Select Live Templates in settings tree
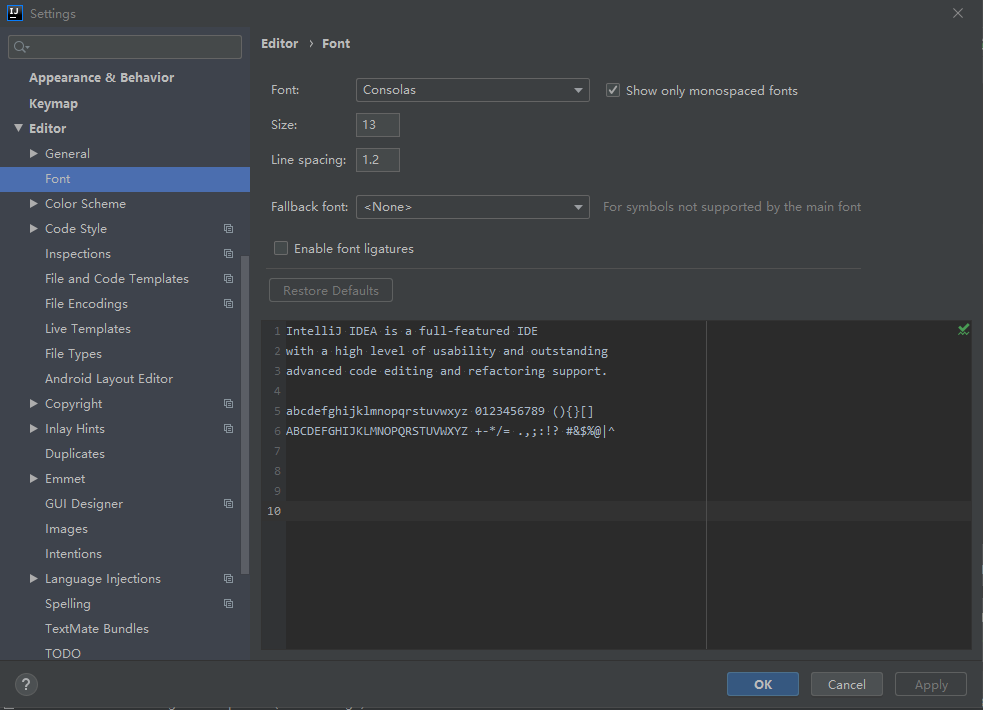 (88, 329)
